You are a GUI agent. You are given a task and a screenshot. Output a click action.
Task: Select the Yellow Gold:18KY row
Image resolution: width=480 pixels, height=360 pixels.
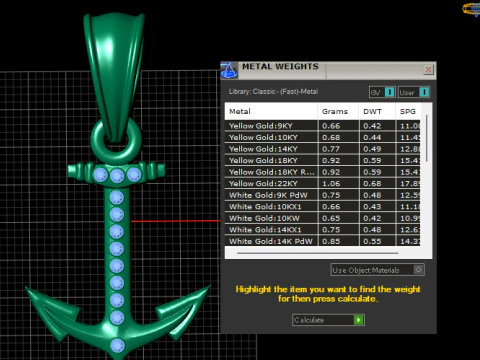323,160
